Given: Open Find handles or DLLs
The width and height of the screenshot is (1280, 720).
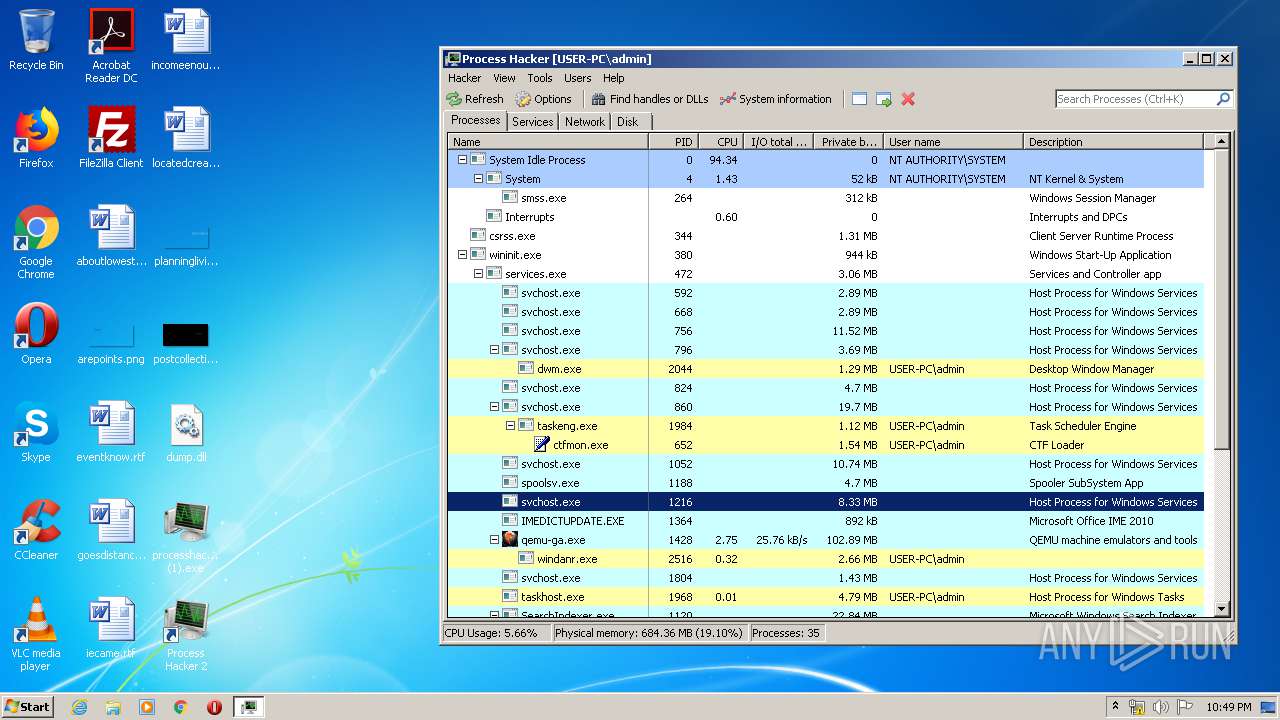Looking at the screenshot, I should pyautogui.click(x=649, y=99).
